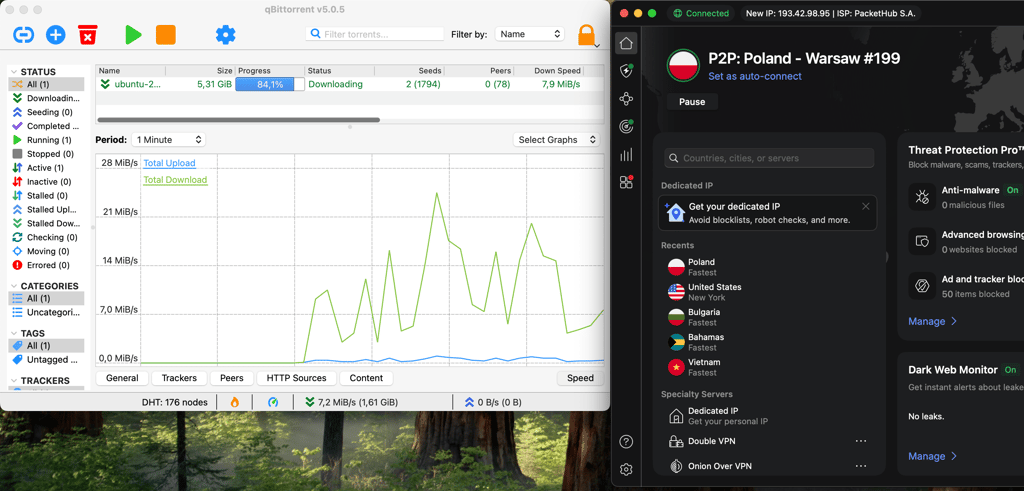
Task: Select the Stalled (0) status filter
Action: pyautogui.click(x=46, y=196)
